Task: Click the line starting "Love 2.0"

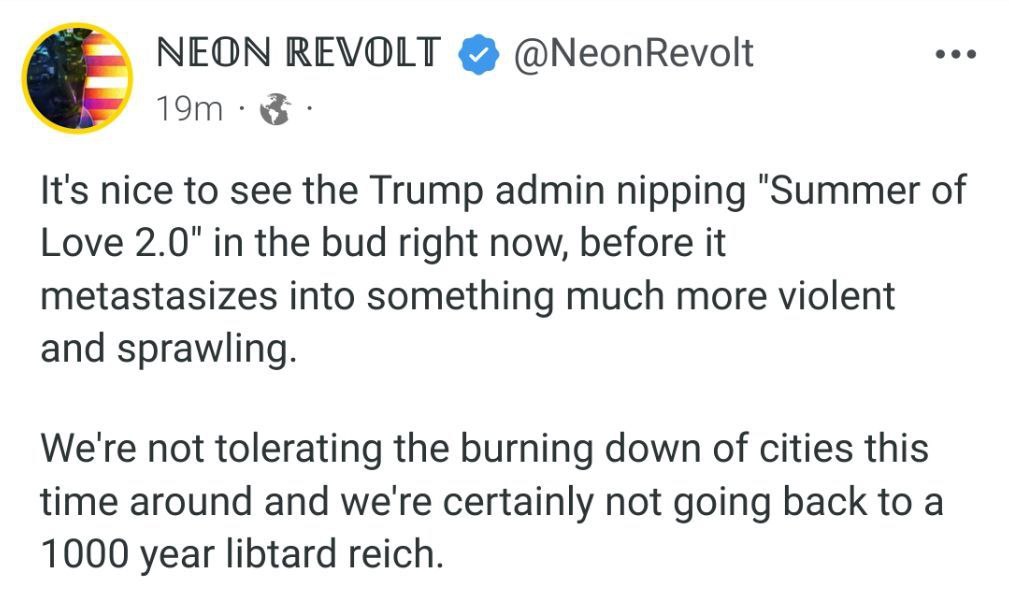Action: click(384, 244)
